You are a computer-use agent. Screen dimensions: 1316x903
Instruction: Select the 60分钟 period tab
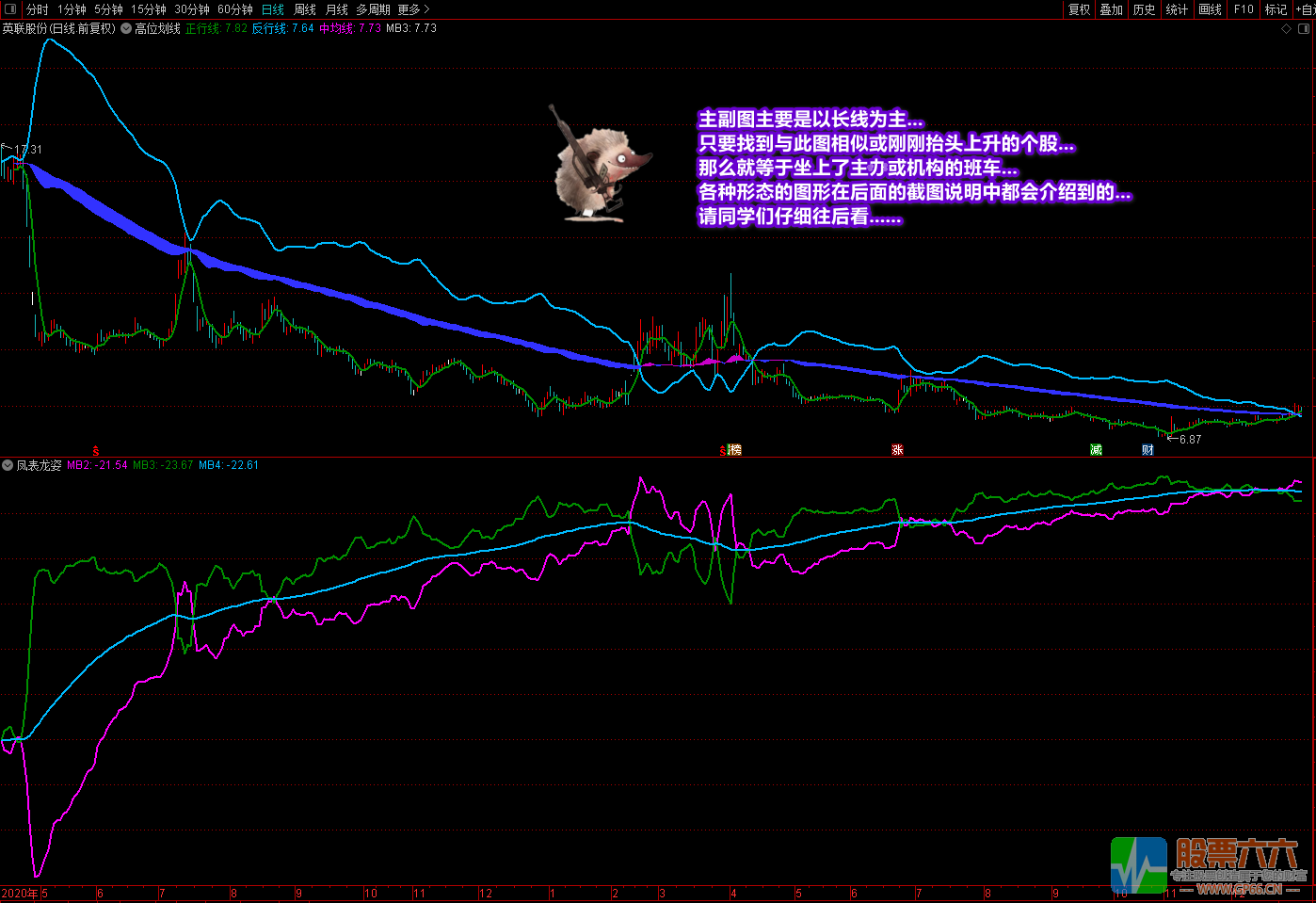(234, 9)
